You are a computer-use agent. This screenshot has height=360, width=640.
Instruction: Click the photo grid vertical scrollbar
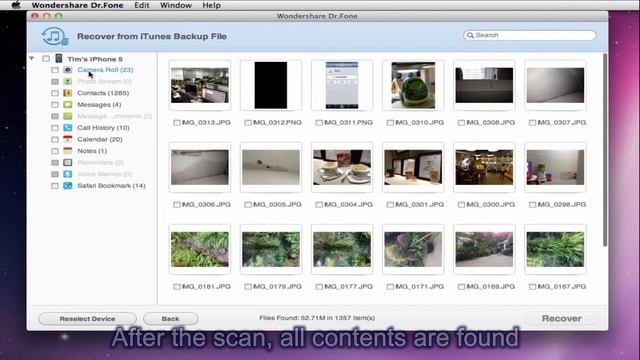click(605, 150)
